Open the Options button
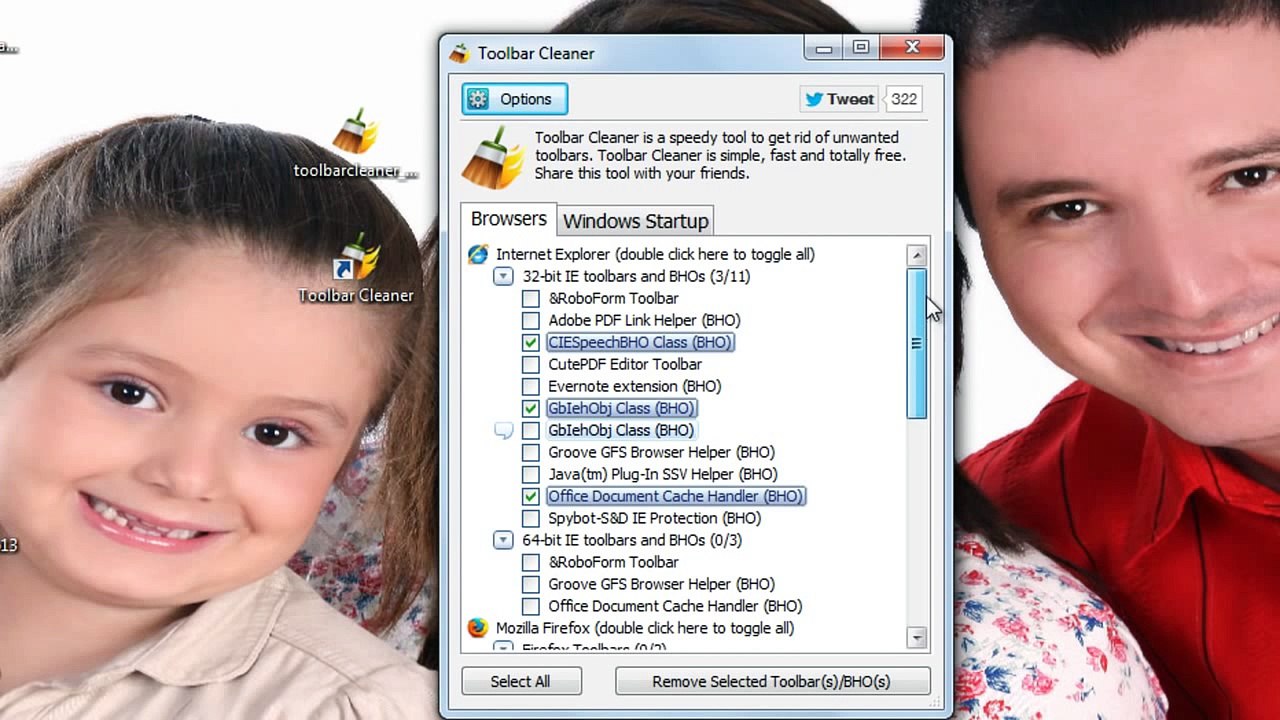Image resolution: width=1280 pixels, height=720 pixels. click(514, 99)
